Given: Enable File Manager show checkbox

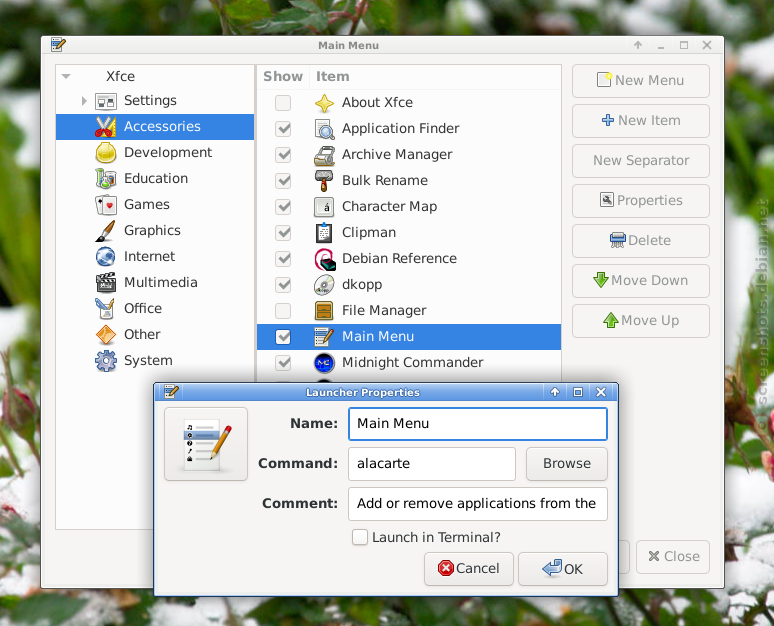Looking at the screenshot, I should (x=283, y=311).
